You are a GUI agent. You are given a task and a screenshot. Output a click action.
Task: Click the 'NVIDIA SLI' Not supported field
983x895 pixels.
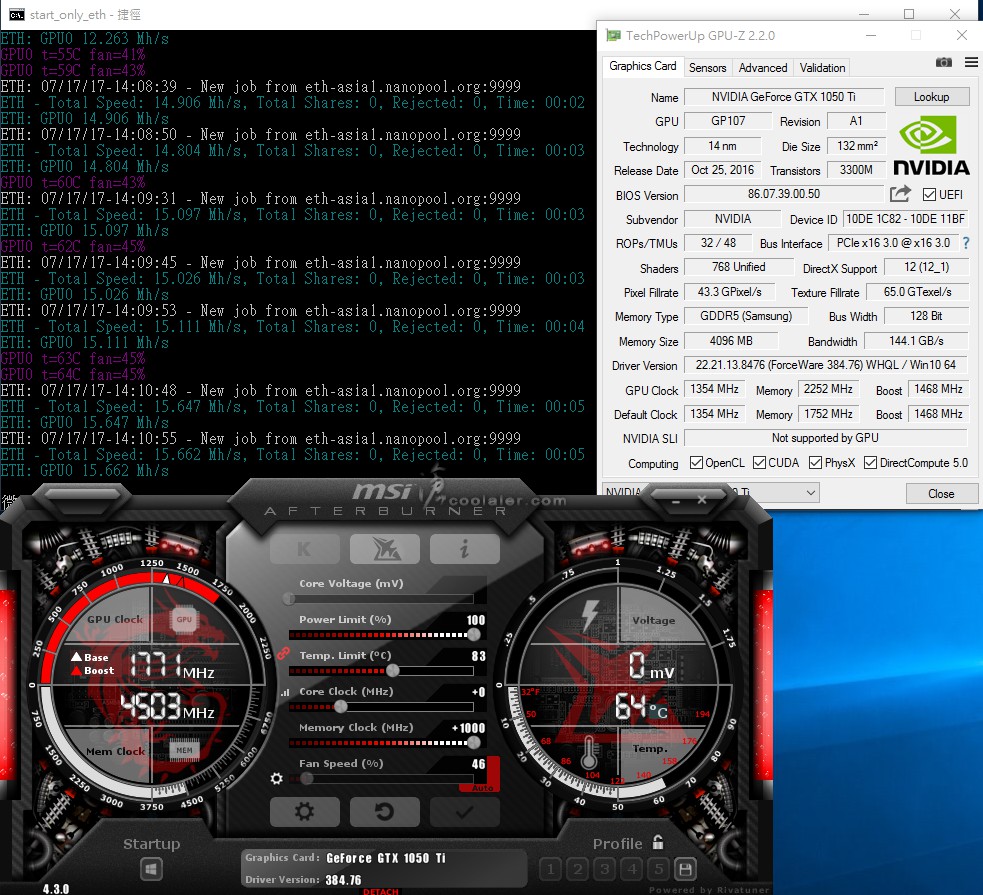click(826, 437)
